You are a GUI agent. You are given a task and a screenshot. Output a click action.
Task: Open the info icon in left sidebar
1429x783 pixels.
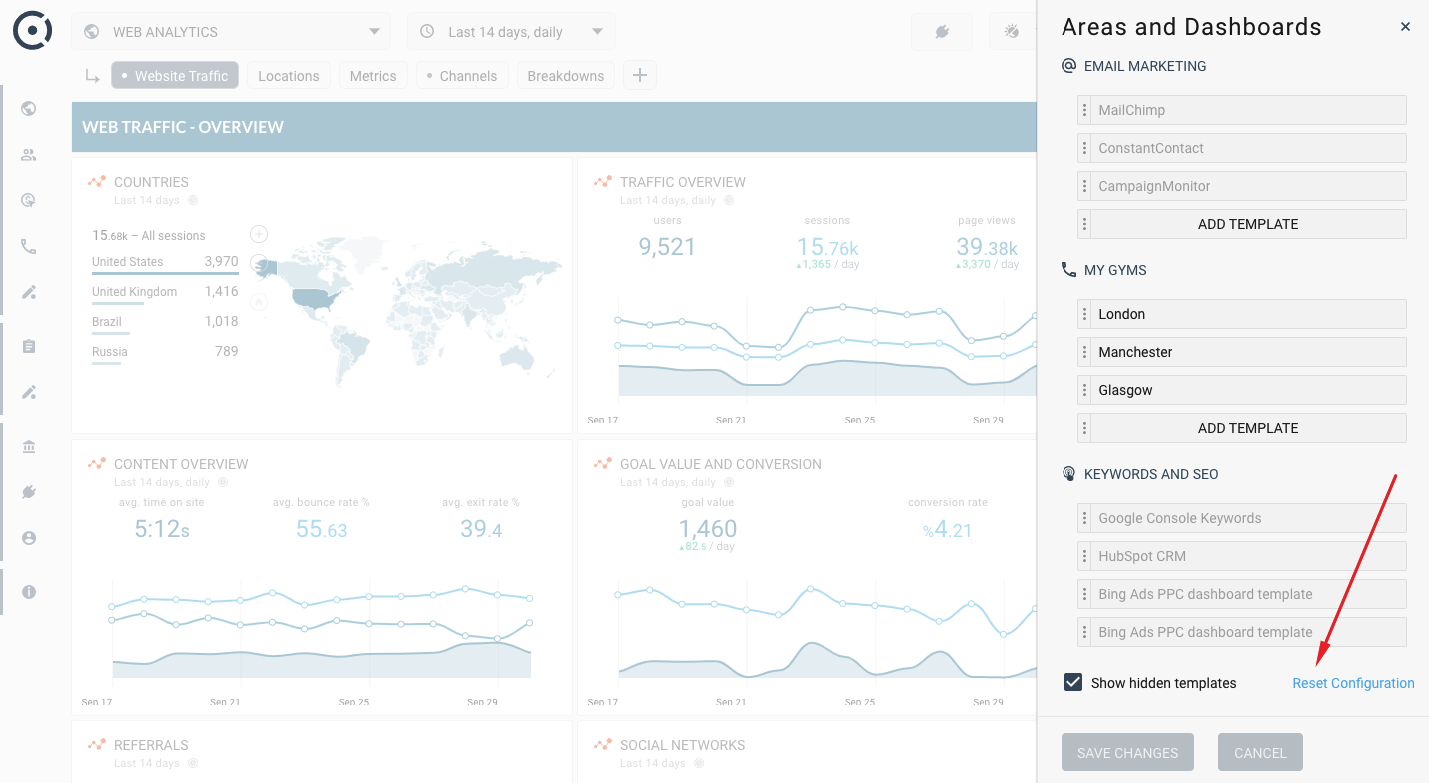tap(29, 592)
